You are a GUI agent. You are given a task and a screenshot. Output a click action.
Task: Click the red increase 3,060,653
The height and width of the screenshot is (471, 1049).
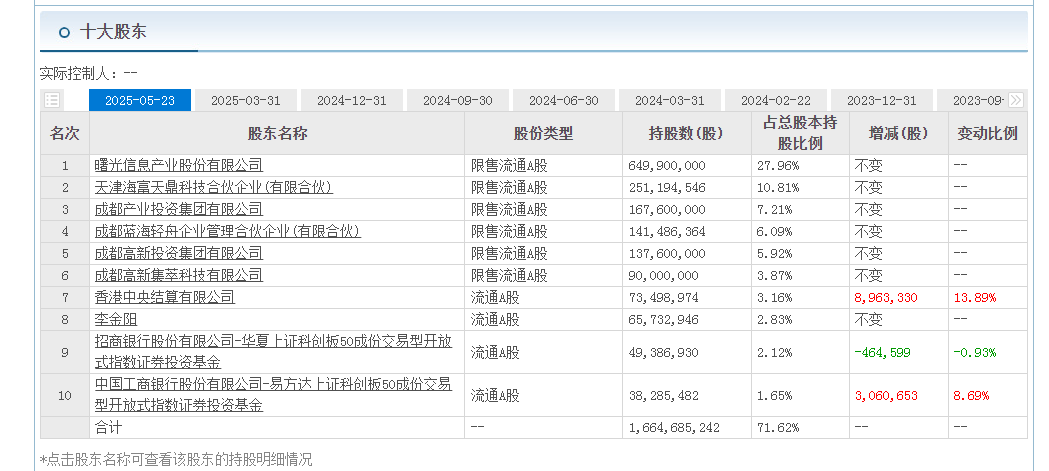click(x=886, y=395)
